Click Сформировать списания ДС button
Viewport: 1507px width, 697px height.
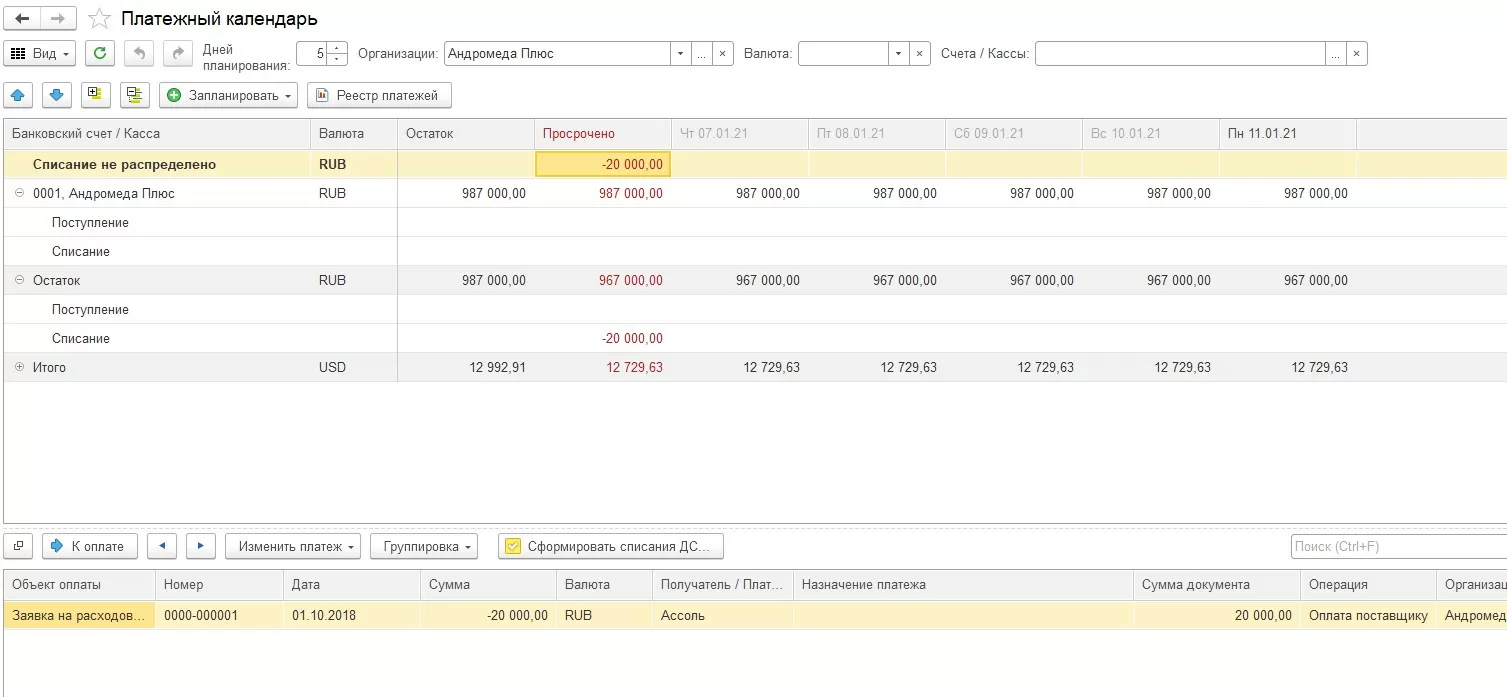(x=610, y=547)
